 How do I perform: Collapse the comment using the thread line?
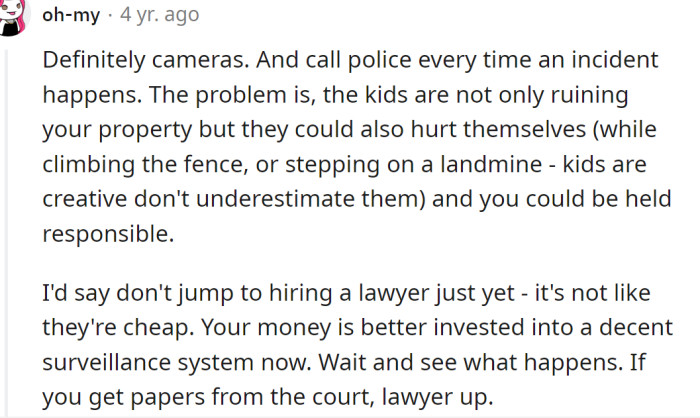[5, 232]
